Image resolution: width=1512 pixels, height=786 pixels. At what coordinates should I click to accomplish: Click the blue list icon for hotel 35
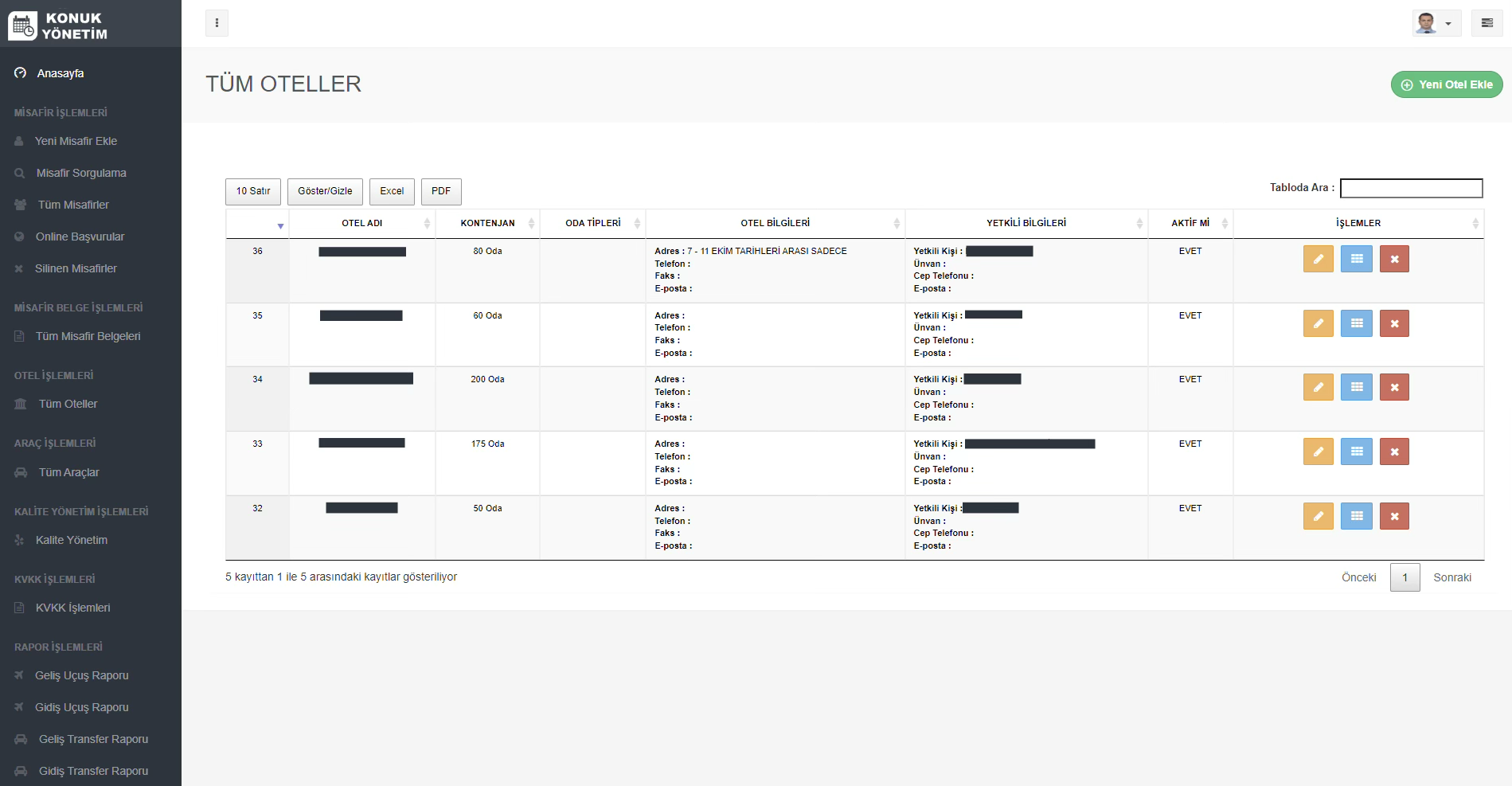tap(1356, 323)
